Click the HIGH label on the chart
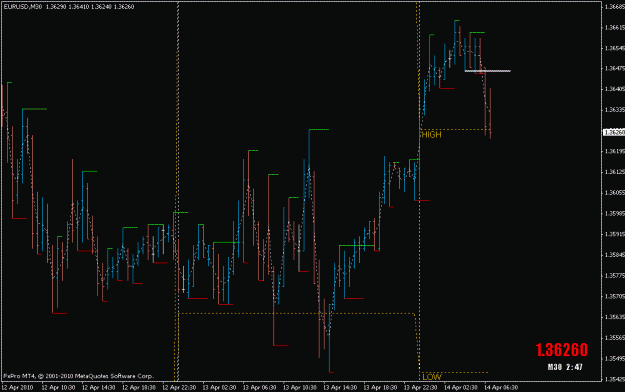625x392 pixels. point(431,135)
